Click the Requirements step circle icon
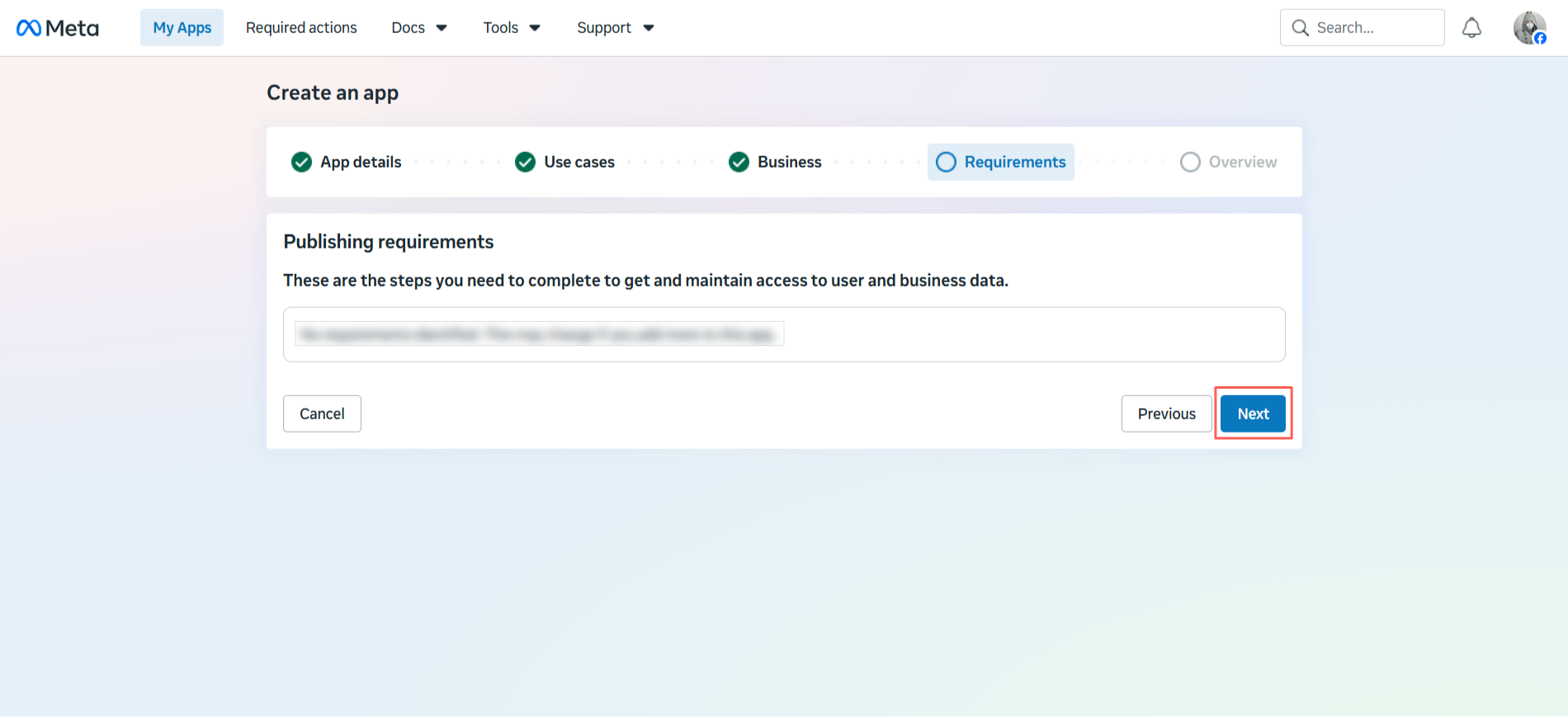 tap(946, 162)
